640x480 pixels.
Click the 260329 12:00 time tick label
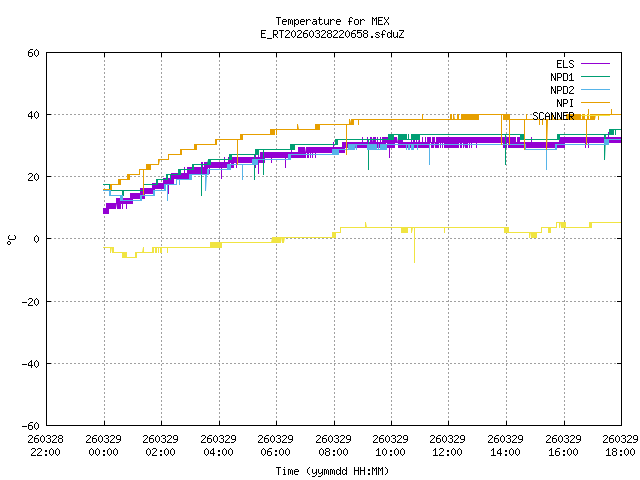[x=448, y=445]
